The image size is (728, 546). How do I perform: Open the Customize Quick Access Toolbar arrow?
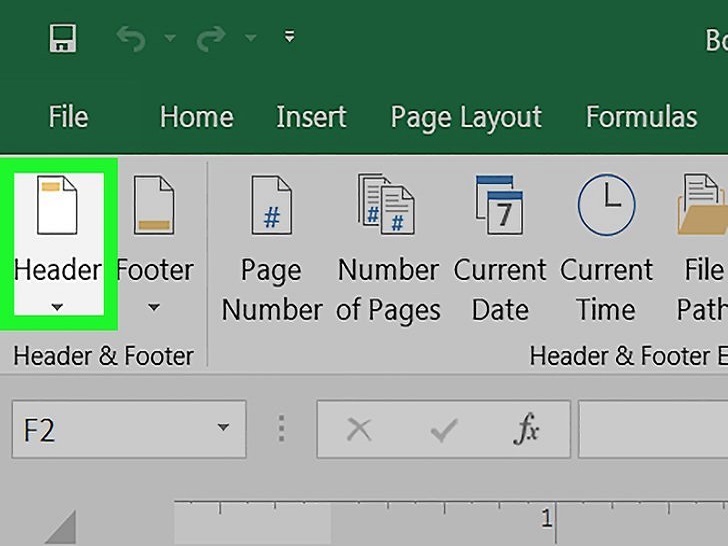click(x=290, y=37)
